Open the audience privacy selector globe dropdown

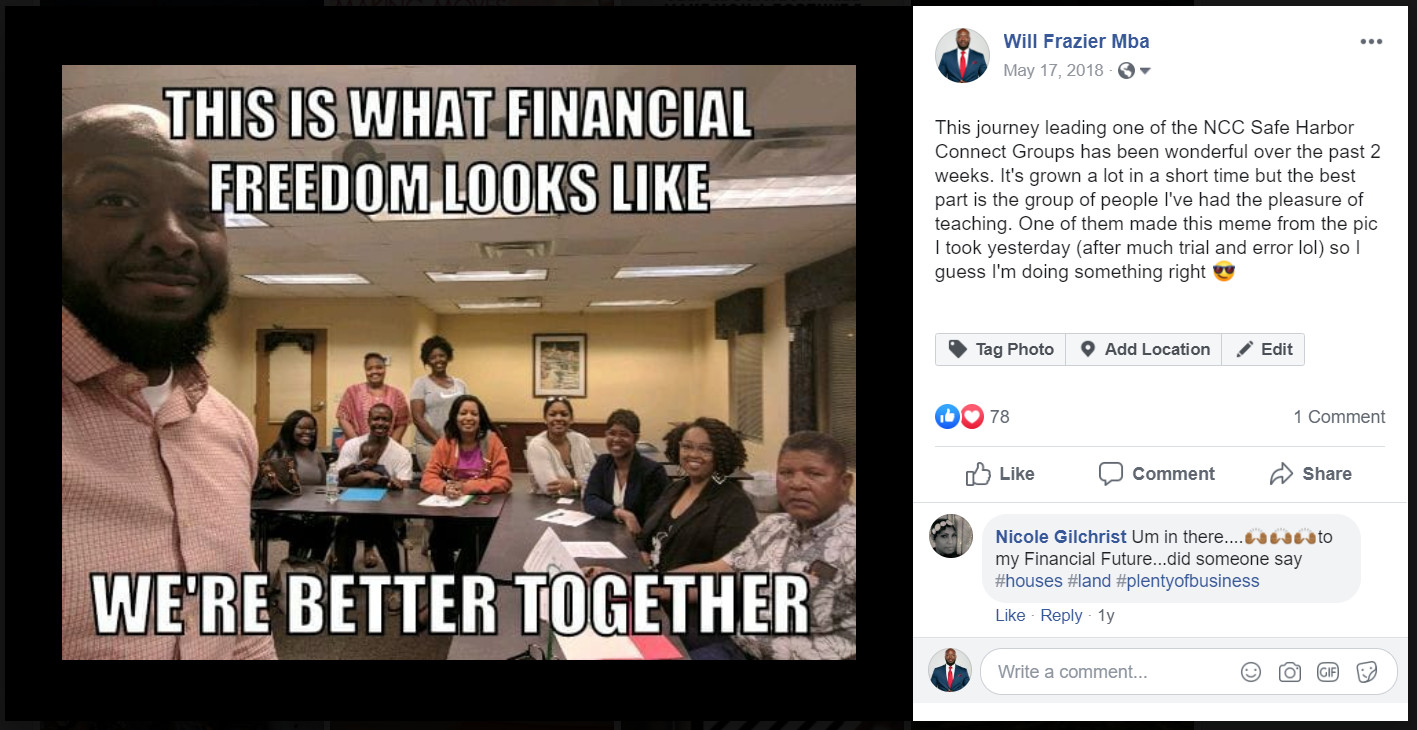(1135, 71)
